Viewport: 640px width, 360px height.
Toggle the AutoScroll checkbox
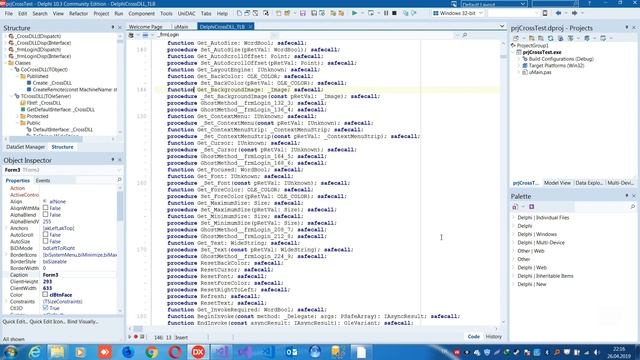tap(45, 235)
